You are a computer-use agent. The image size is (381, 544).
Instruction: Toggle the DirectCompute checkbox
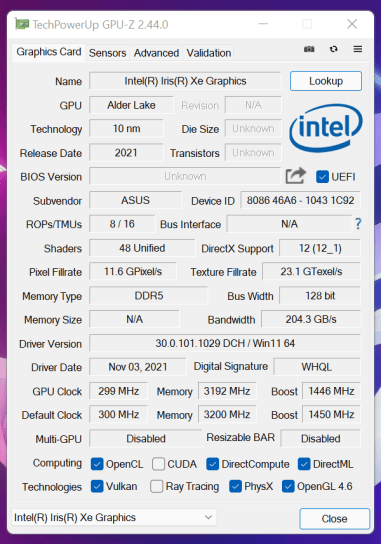[x=212, y=464]
